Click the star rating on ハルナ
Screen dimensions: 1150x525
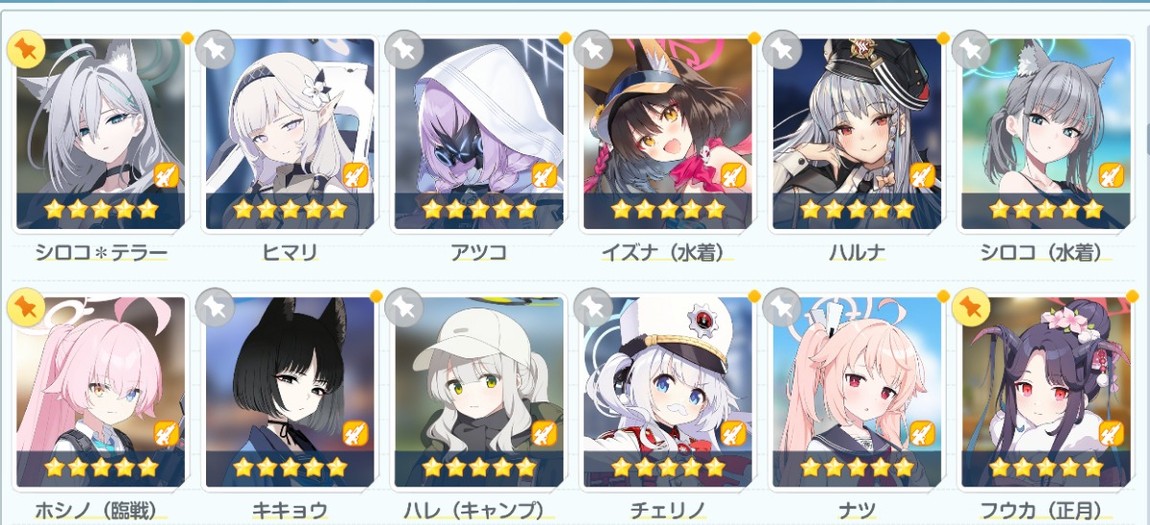coord(857,210)
